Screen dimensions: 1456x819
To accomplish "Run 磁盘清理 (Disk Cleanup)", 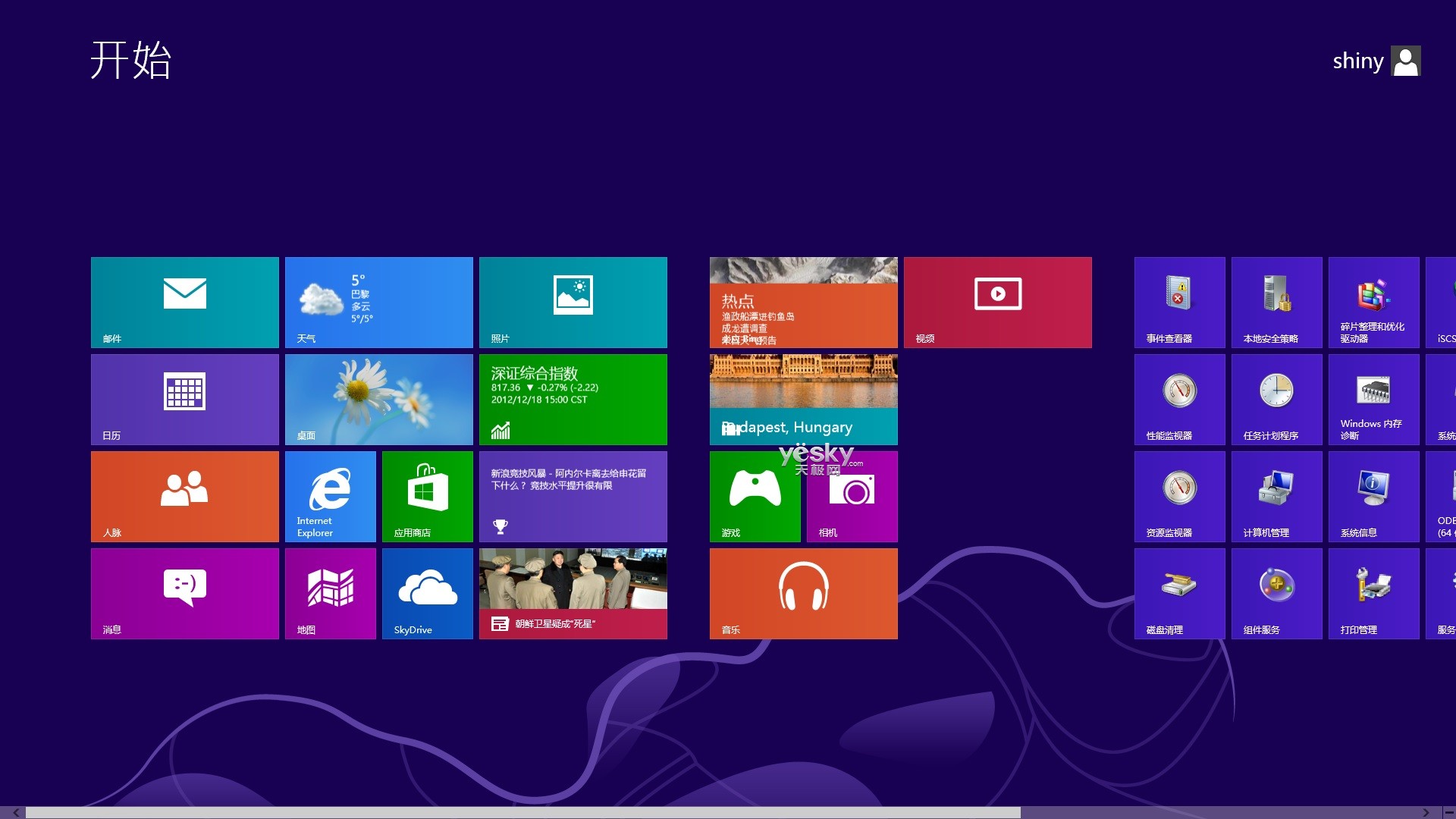I will (1178, 594).
